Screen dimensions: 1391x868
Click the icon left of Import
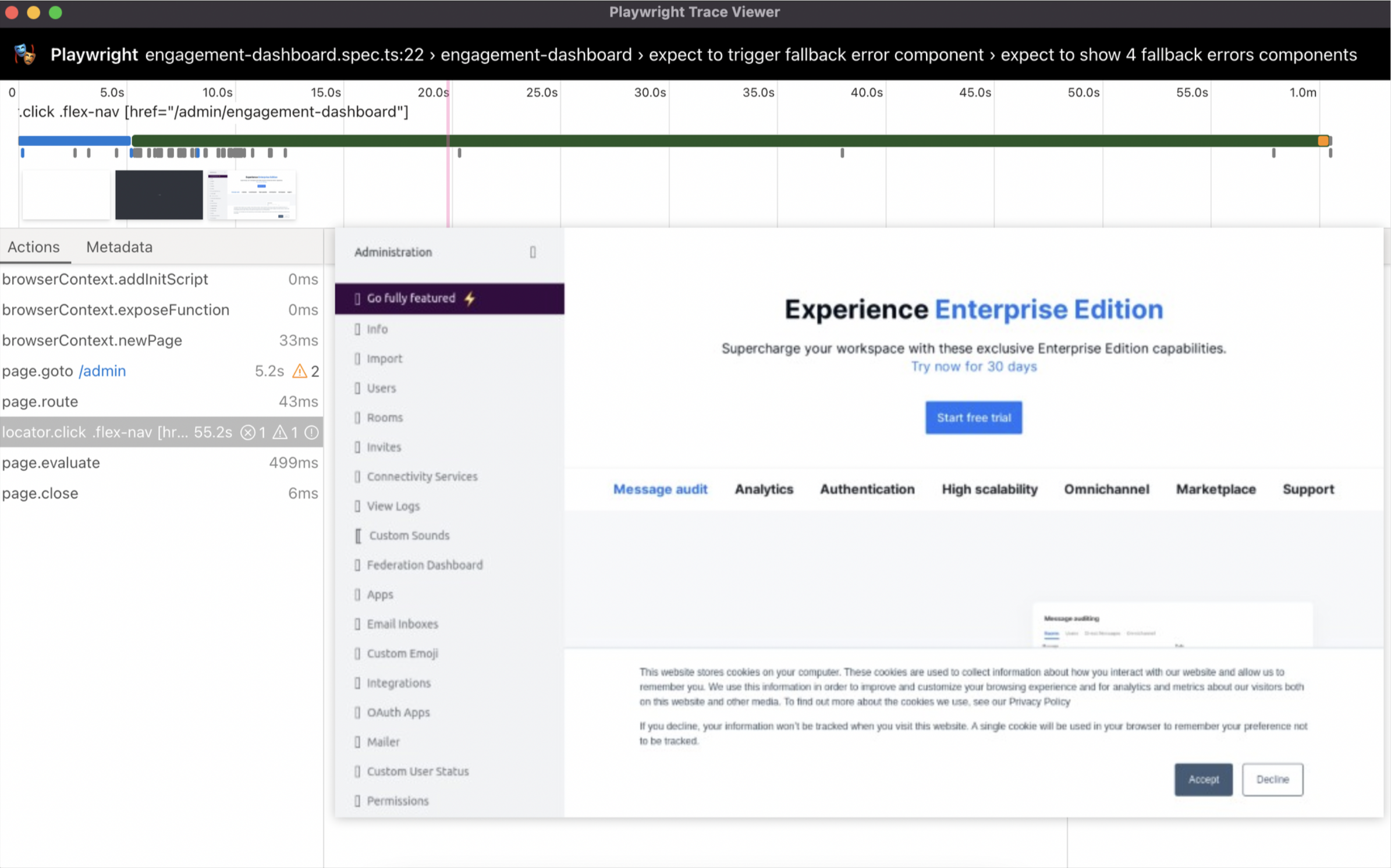pos(357,359)
